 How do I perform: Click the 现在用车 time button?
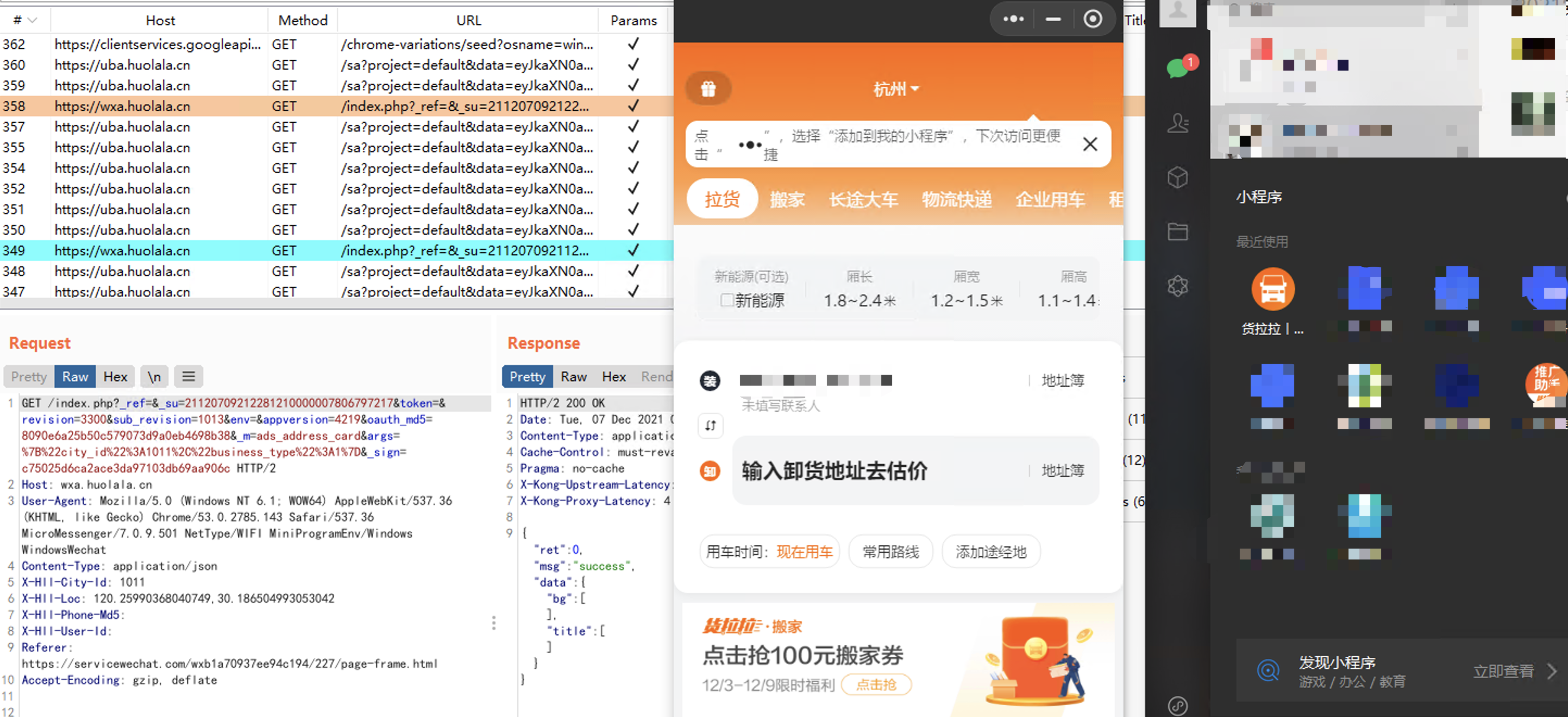click(769, 551)
